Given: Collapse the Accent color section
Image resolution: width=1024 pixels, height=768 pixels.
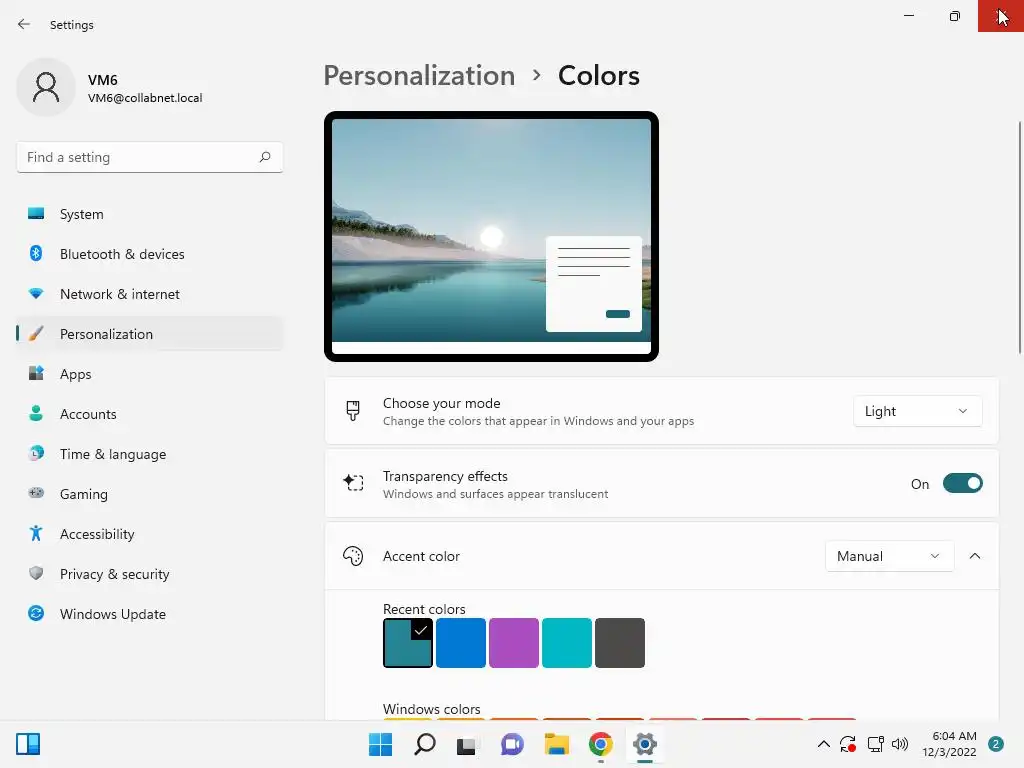Looking at the screenshot, I should pyautogui.click(x=974, y=556).
